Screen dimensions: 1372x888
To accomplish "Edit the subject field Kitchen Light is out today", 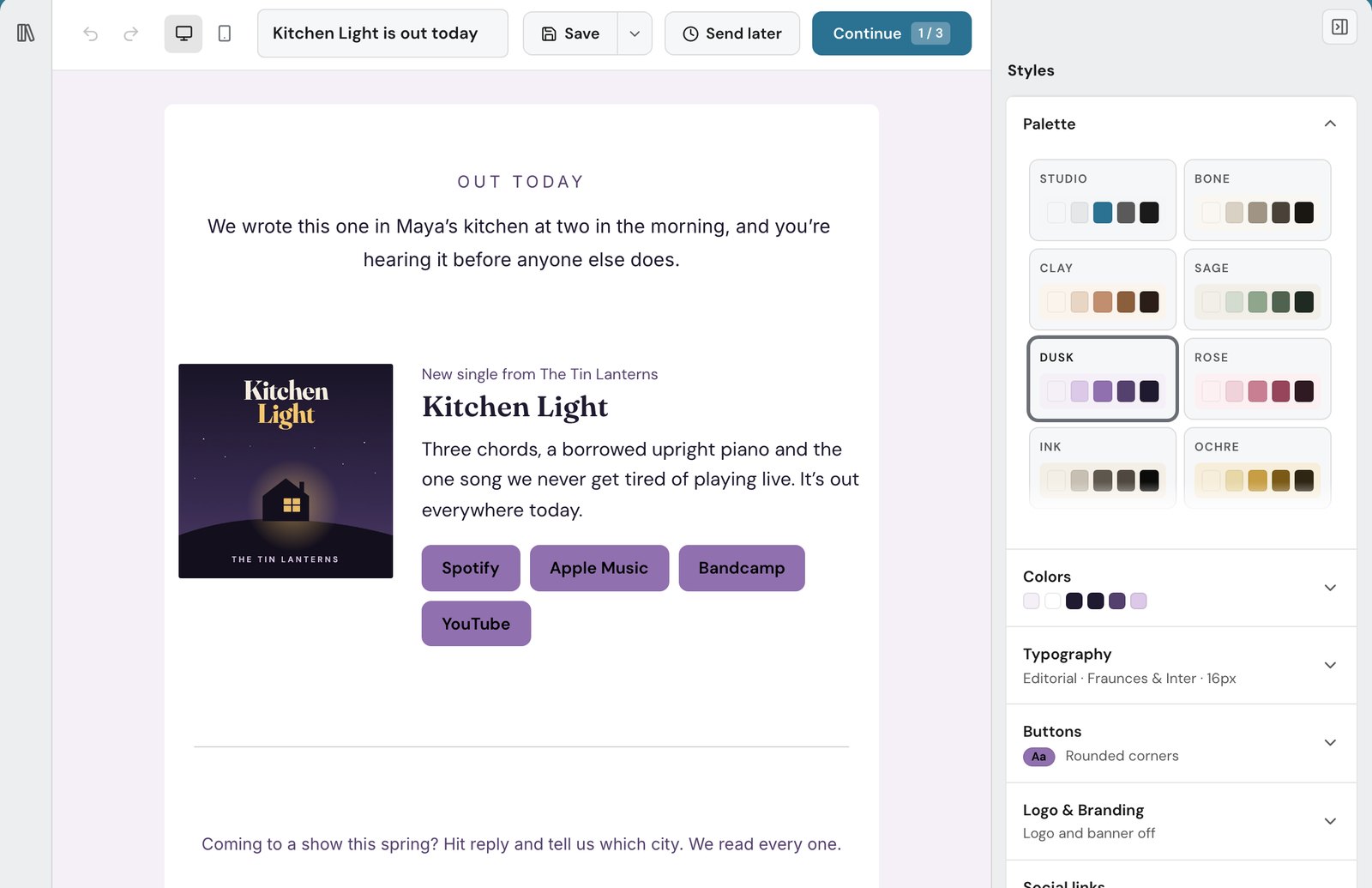I will [x=382, y=33].
